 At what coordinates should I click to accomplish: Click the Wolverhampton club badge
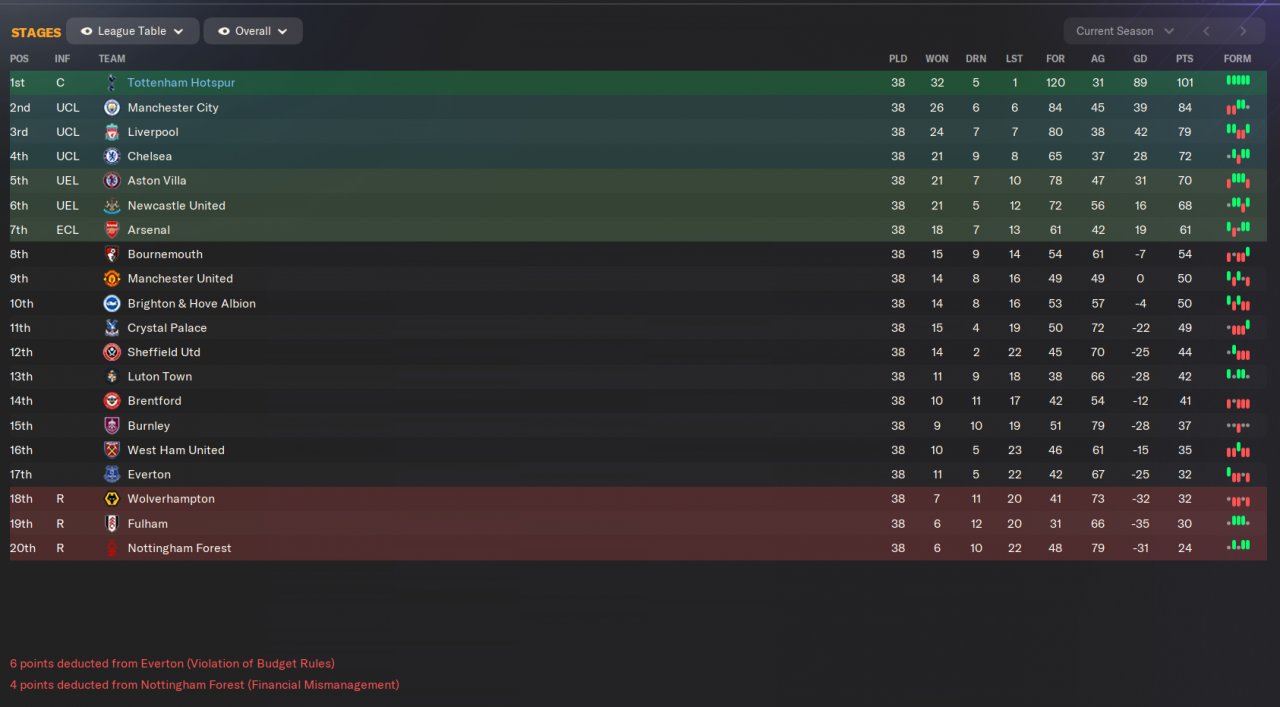pyautogui.click(x=112, y=499)
